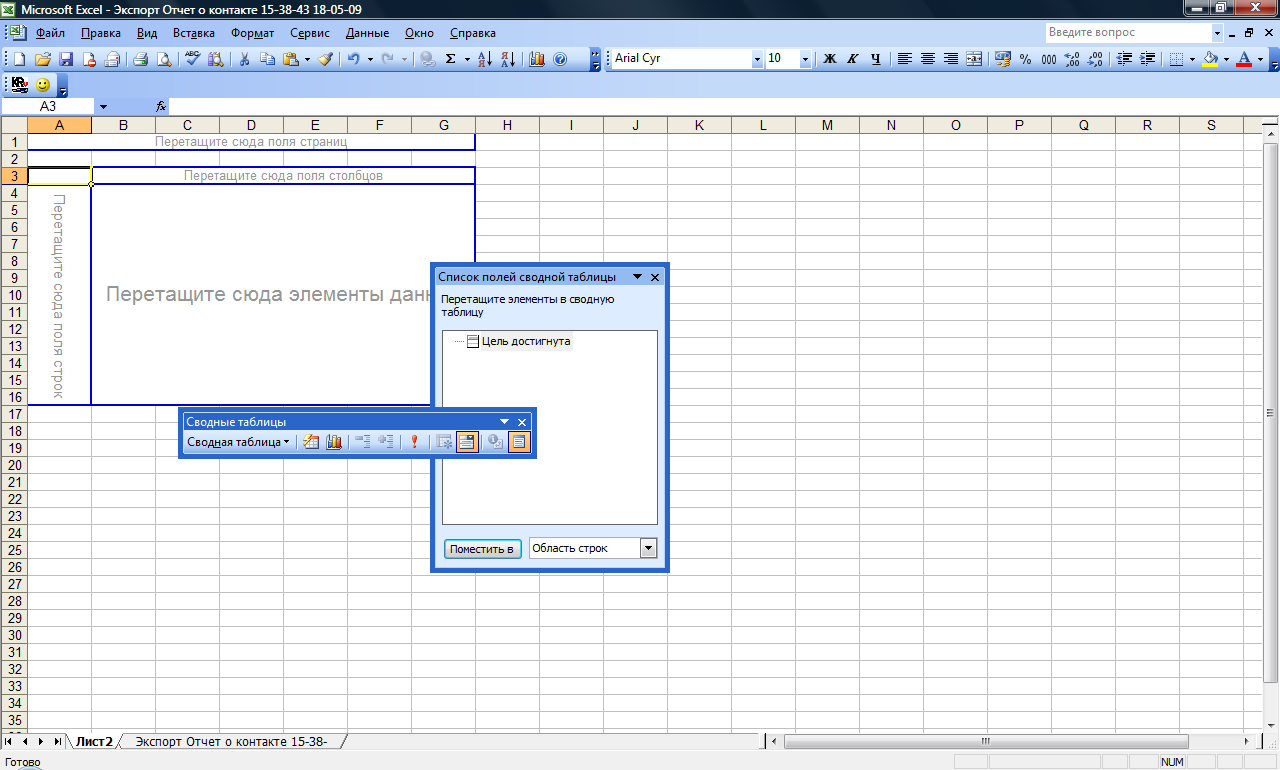Select column header H
Viewport: 1280px width, 770px height.
click(x=507, y=125)
